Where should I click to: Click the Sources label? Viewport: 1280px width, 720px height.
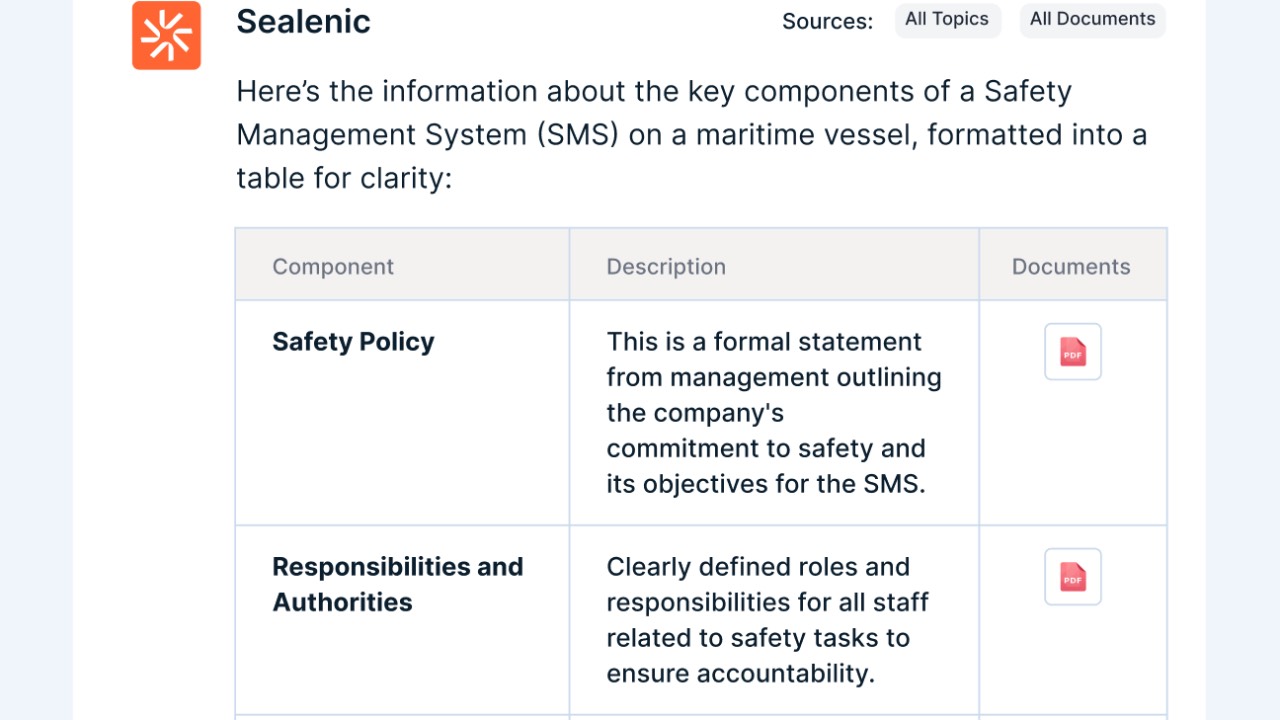point(827,21)
